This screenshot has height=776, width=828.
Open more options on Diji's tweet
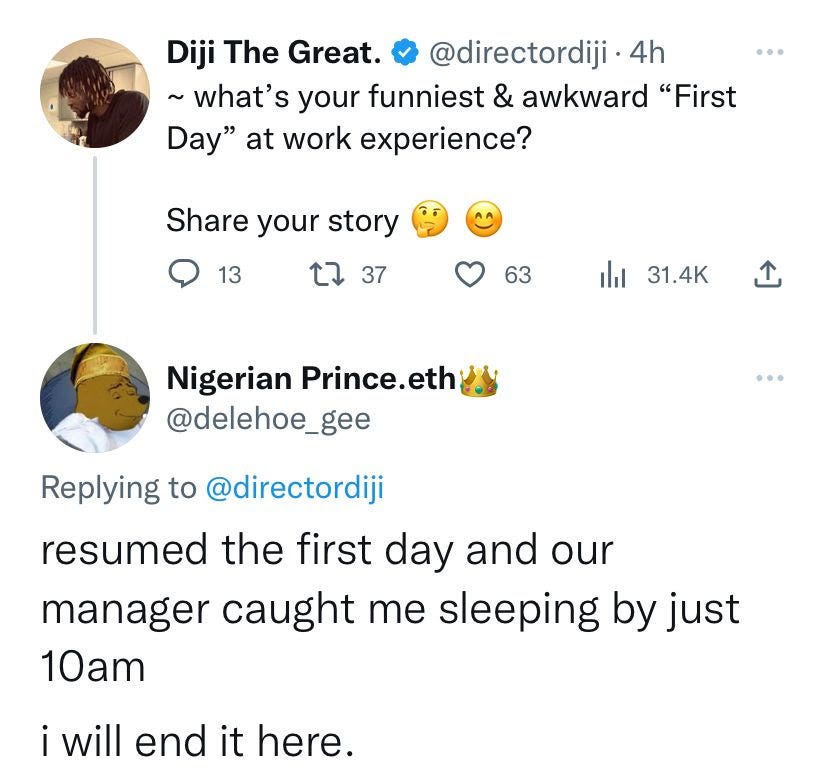click(768, 49)
